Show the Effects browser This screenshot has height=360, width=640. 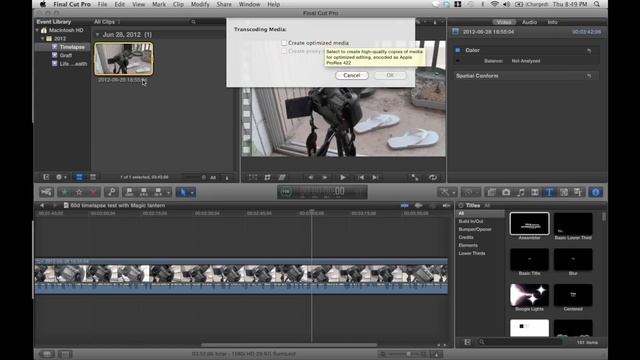491,192
